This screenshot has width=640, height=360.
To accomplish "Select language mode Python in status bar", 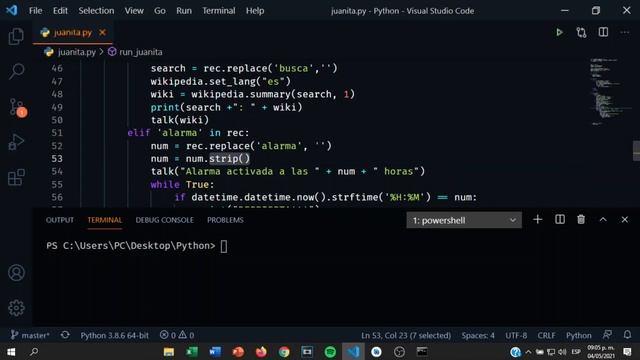I will pyautogui.click(x=578, y=335).
